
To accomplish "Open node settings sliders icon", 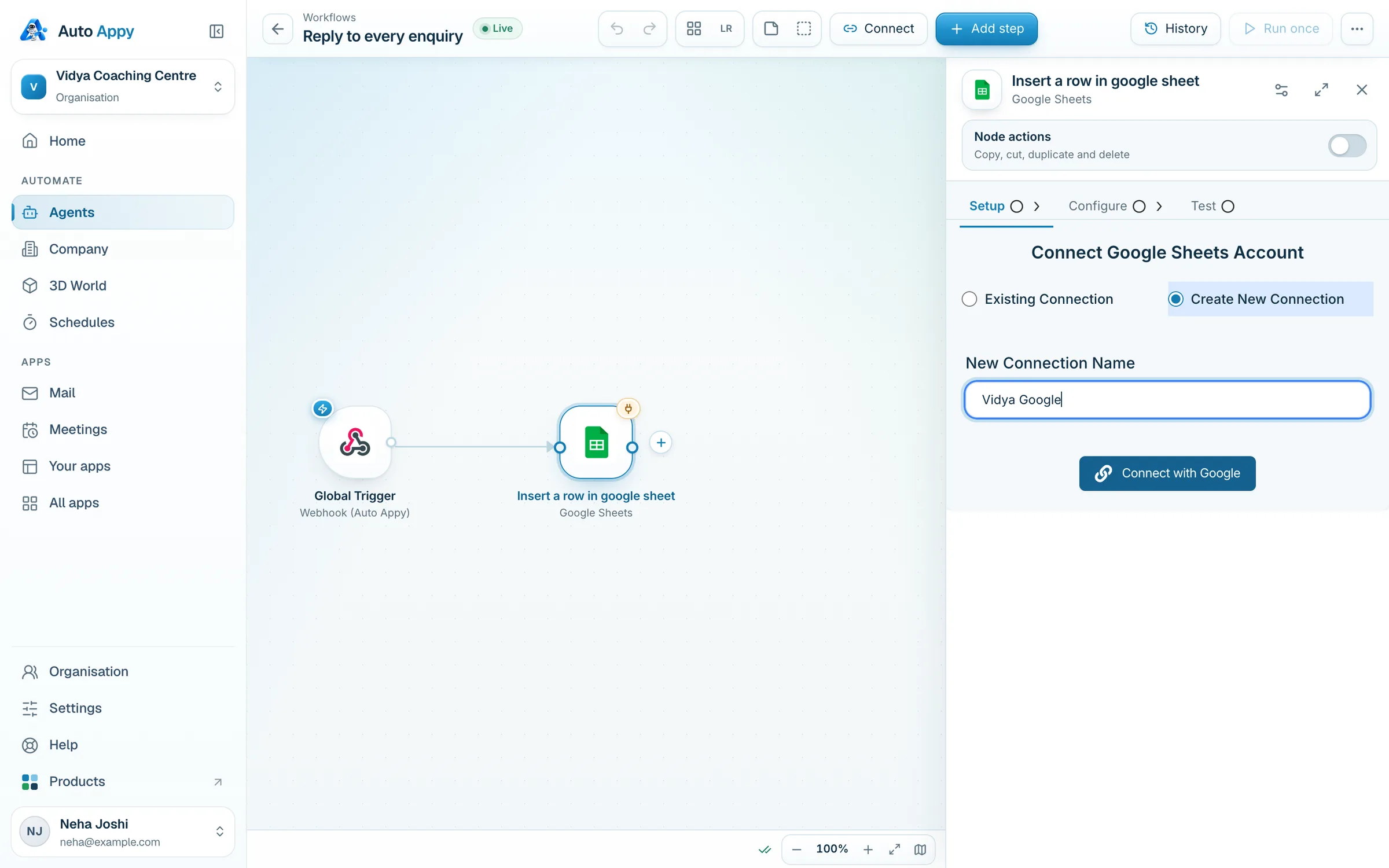I will 1281,90.
